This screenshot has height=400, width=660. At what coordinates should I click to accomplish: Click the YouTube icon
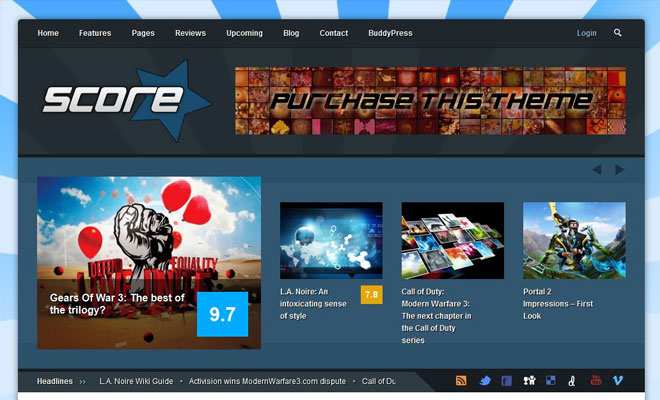pos(596,381)
